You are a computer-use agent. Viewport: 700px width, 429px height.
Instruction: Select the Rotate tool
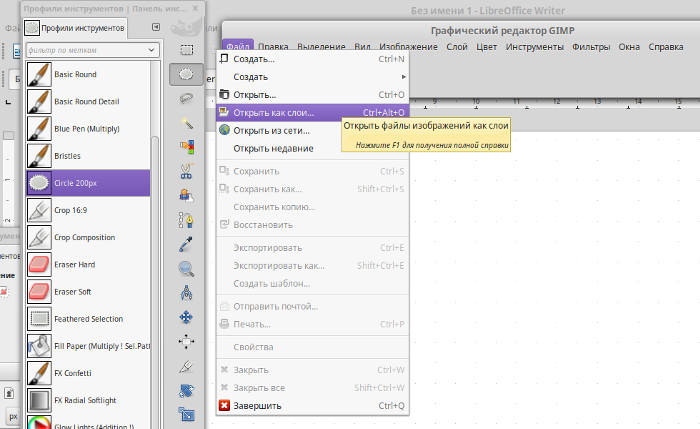[x=187, y=390]
